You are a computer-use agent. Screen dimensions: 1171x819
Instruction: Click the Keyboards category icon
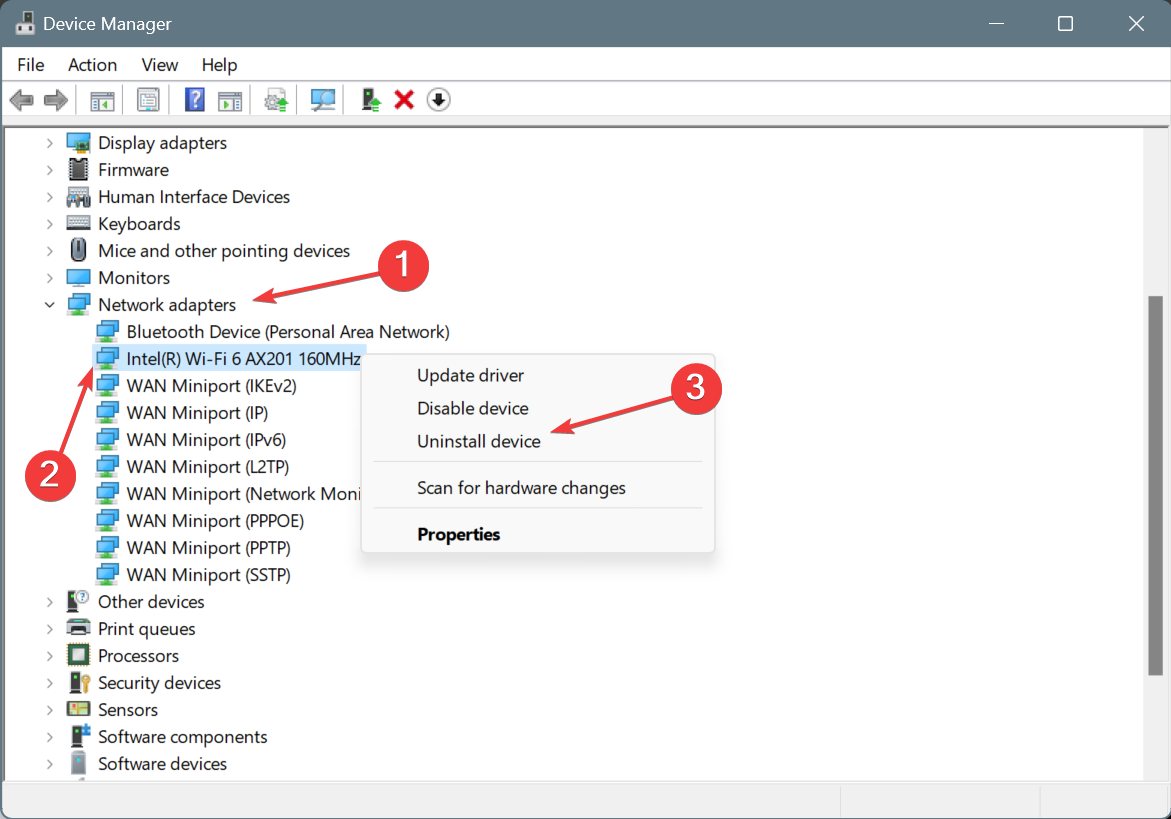click(78, 223)
